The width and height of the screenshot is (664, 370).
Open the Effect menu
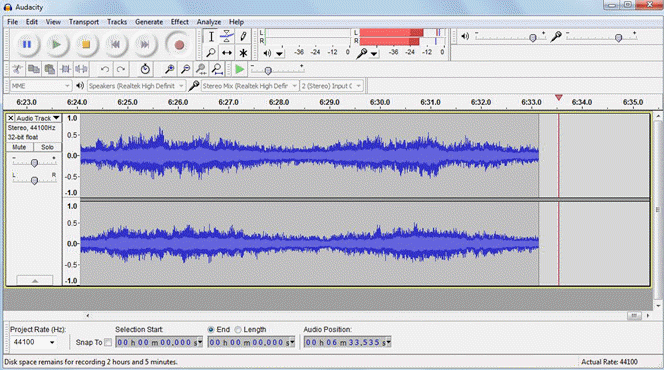click(180, 22)
